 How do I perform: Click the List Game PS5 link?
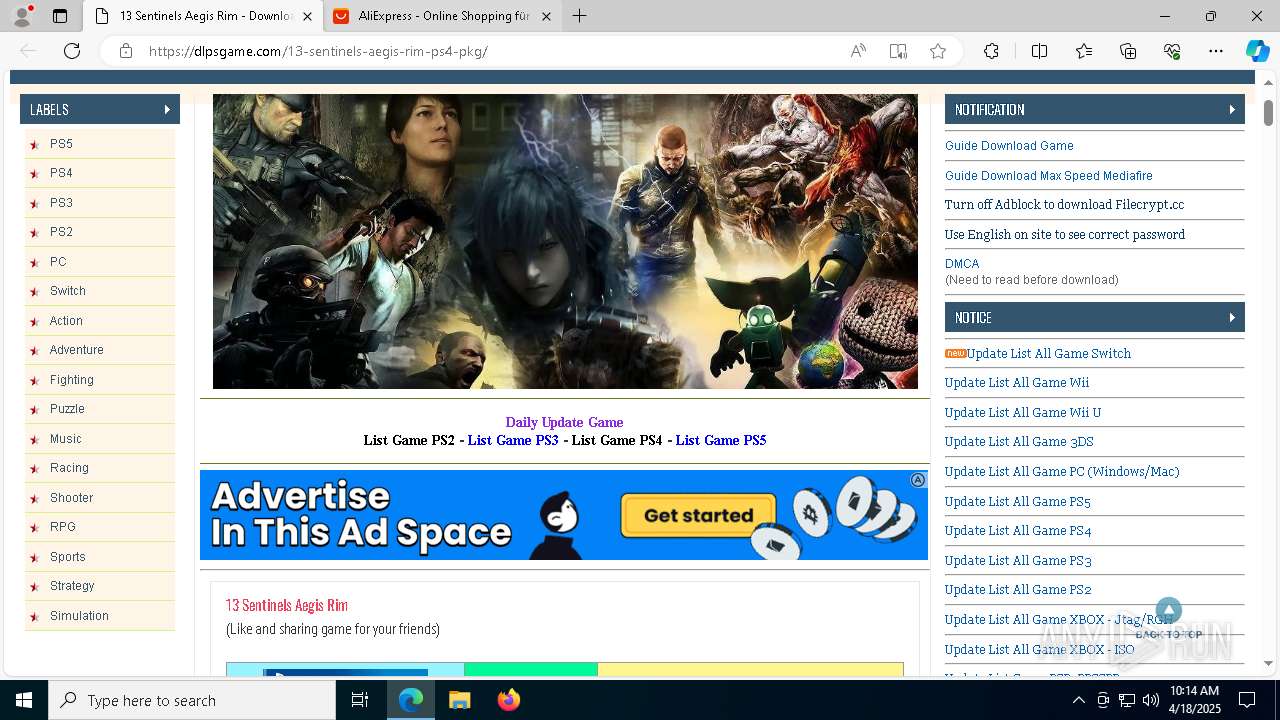tap(721, 440)
